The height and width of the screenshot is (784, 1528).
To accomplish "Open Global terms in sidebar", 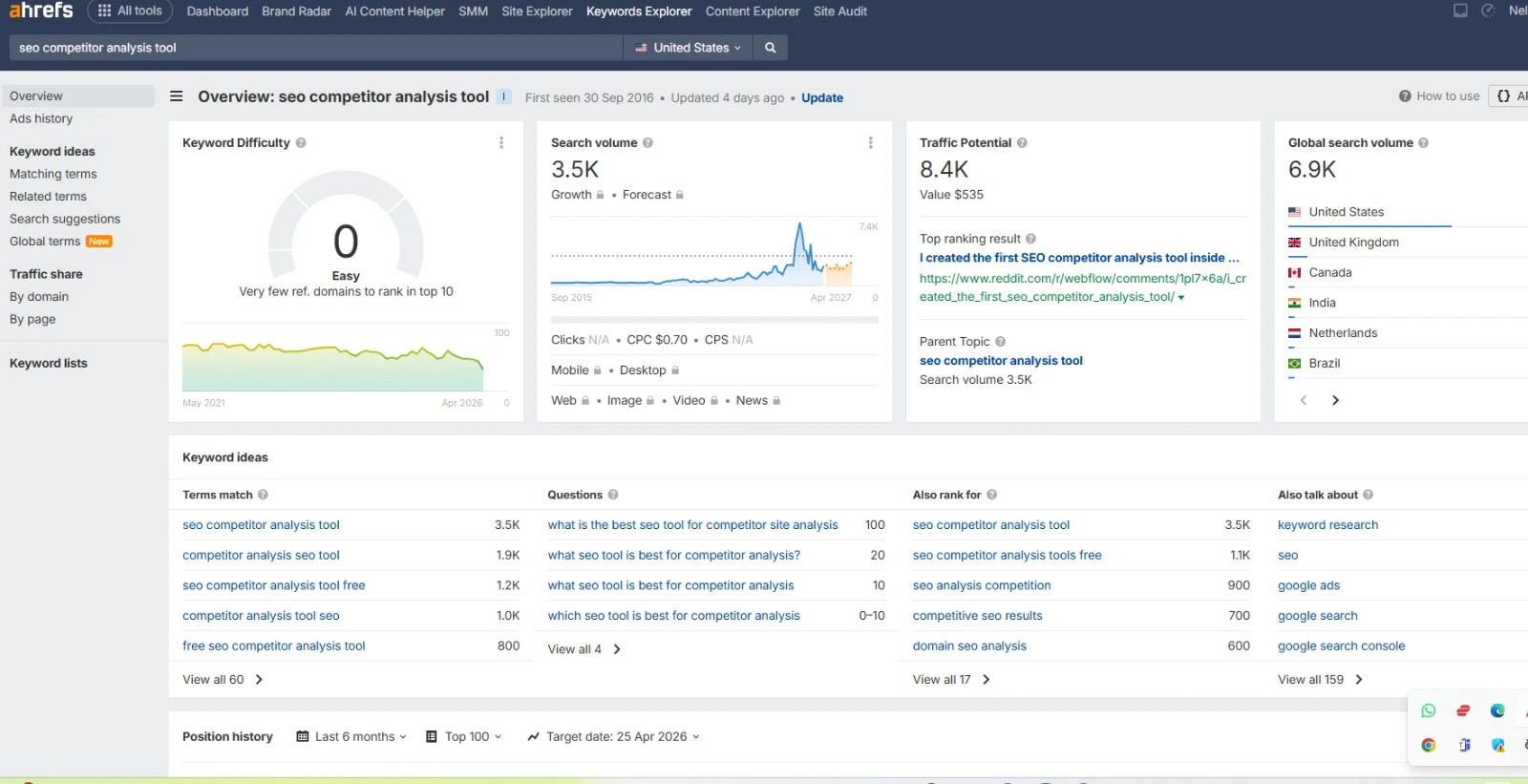I will [45, 242].
